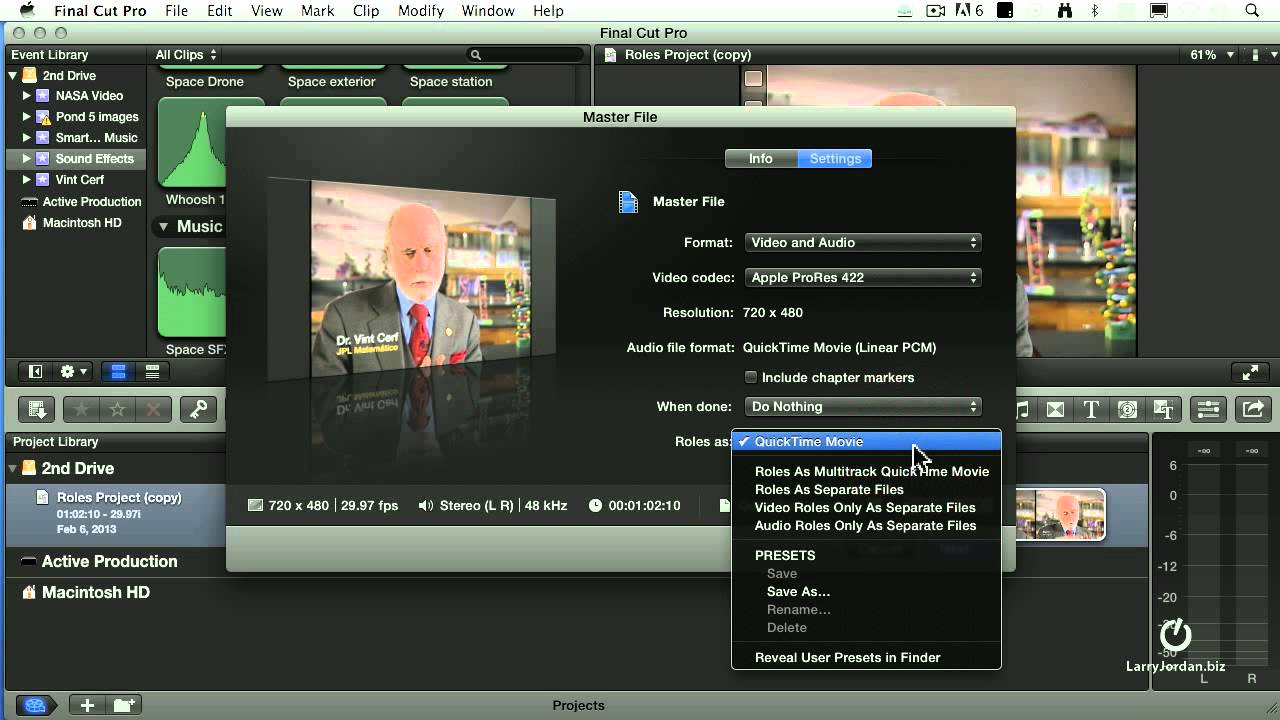Select the NASA Video event
Viewport: 1280px width, 720px height.
click(89, 96)
